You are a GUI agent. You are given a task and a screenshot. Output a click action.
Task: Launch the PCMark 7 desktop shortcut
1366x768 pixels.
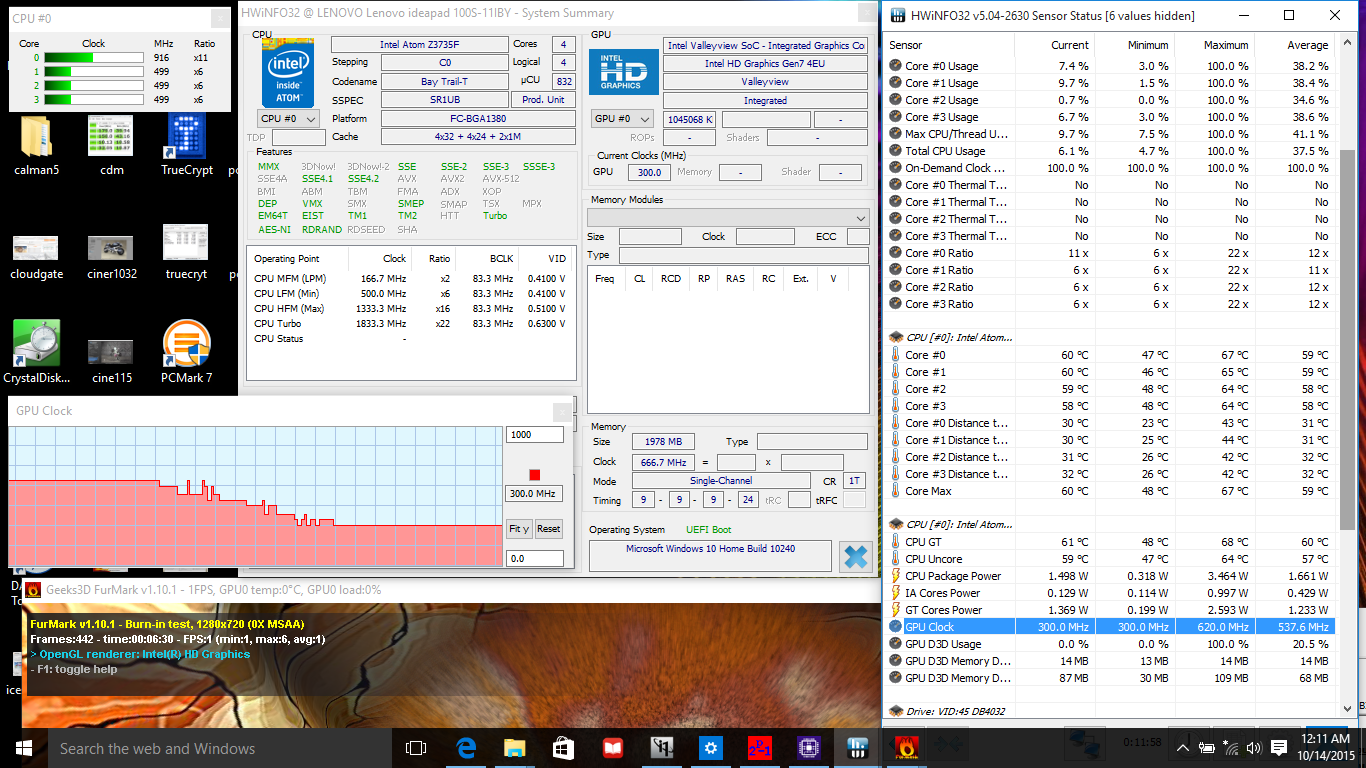click(186, 344)
